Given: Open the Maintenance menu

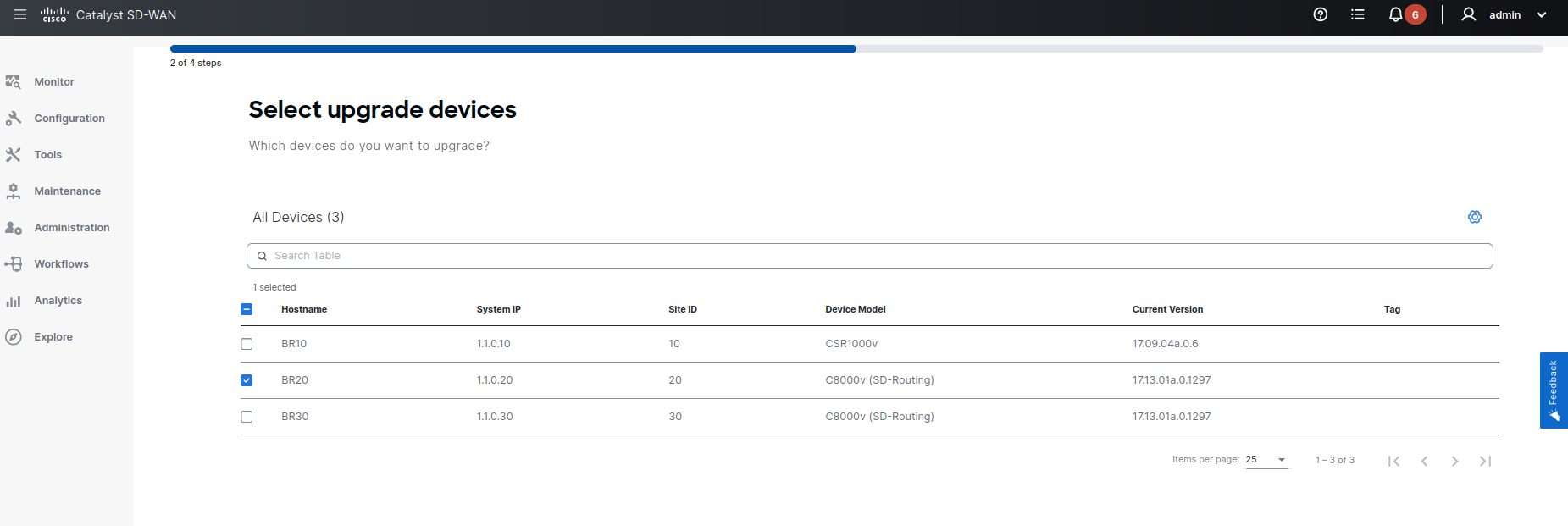Looking at the screenshot, I should [x=67, y=191].
